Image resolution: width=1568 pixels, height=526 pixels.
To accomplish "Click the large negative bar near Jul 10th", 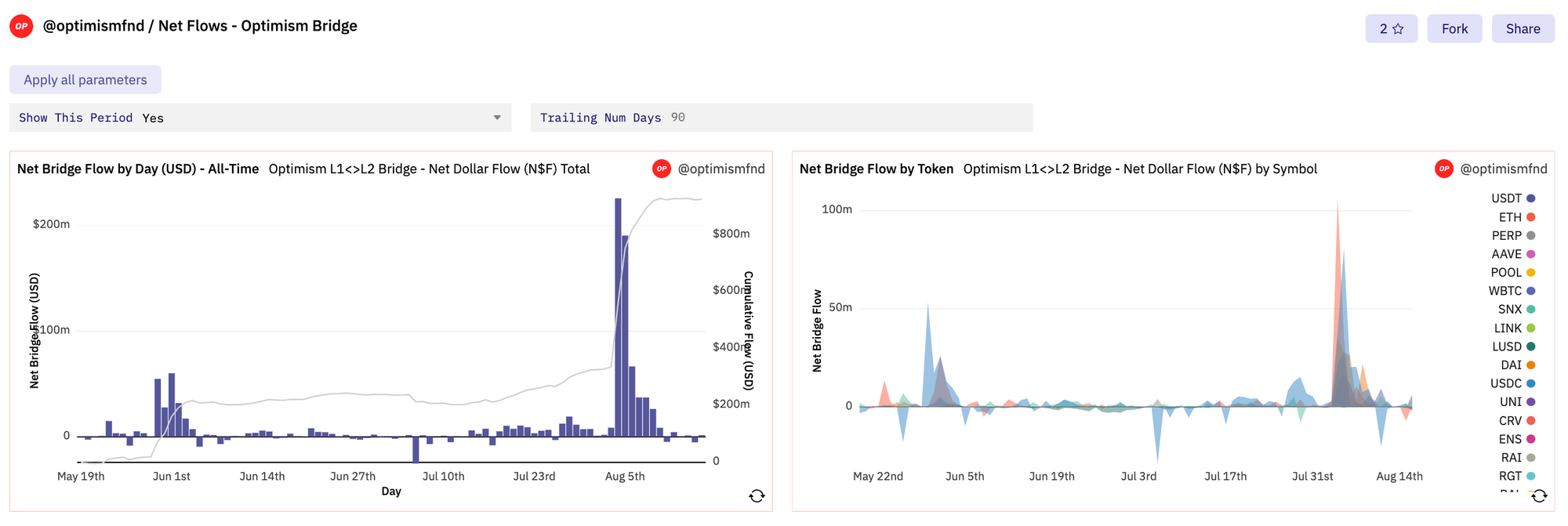I will (x=416, y=449).
